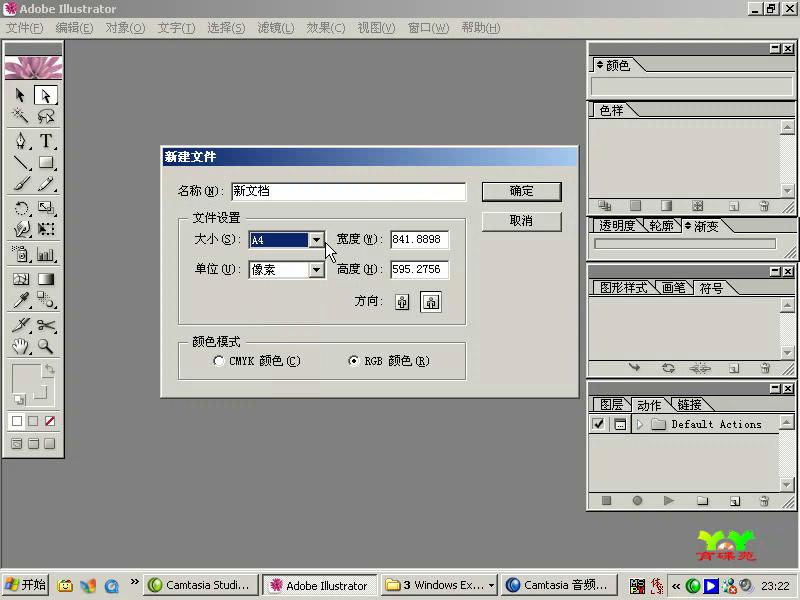The width and height of the screenshot is (800, 600).
Task: Select the Mesh tool
Action: pos(20,279)
